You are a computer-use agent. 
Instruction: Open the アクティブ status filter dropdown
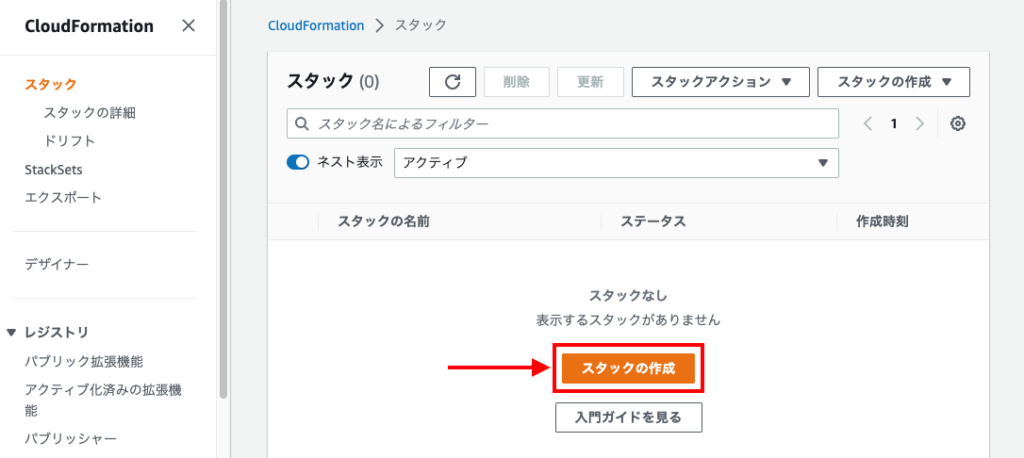pyautogui.click(x=616, y=163)
